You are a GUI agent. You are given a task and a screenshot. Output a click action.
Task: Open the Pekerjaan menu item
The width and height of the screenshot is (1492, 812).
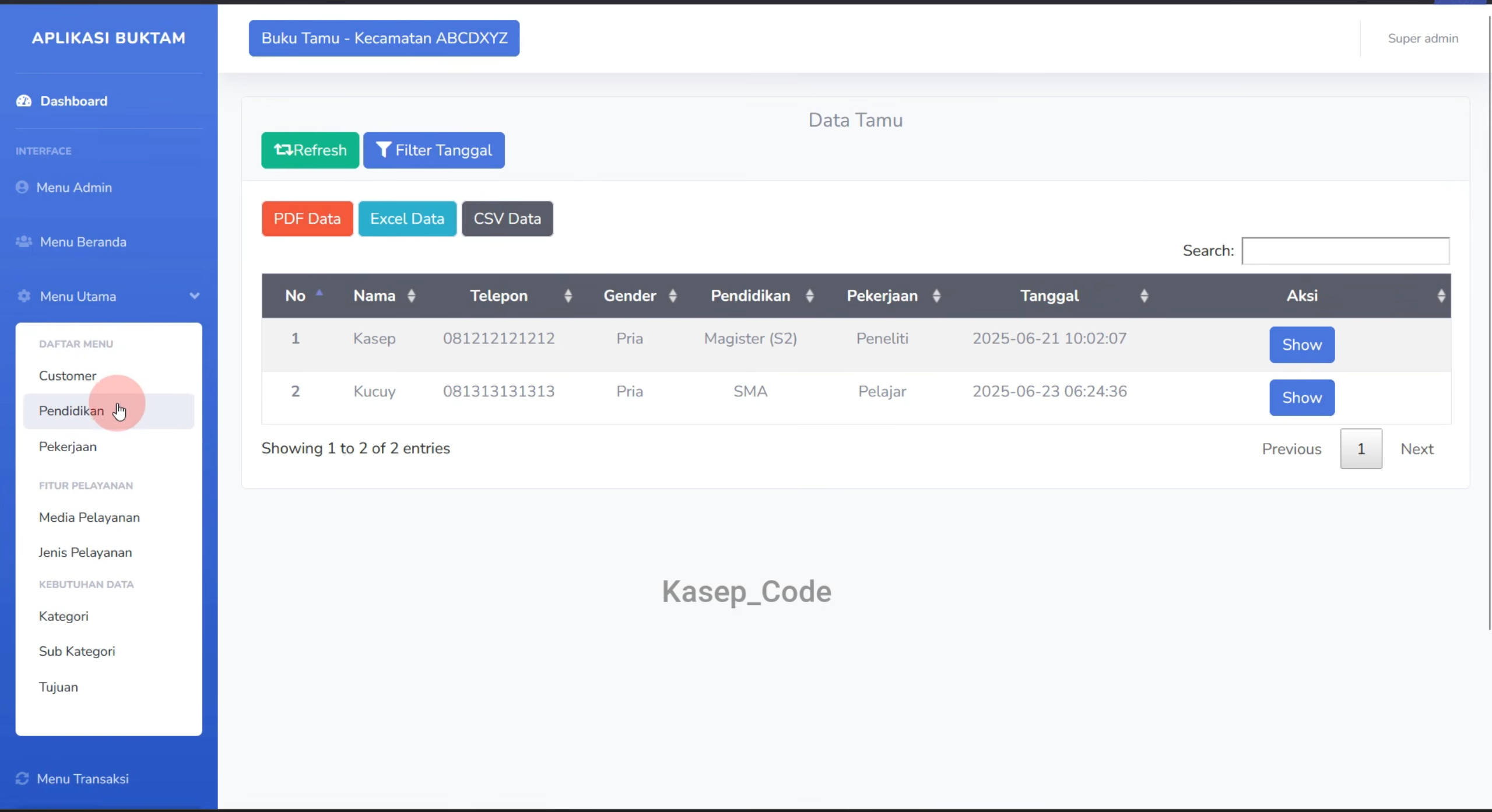pyautogui.click(x=108, y=447)
